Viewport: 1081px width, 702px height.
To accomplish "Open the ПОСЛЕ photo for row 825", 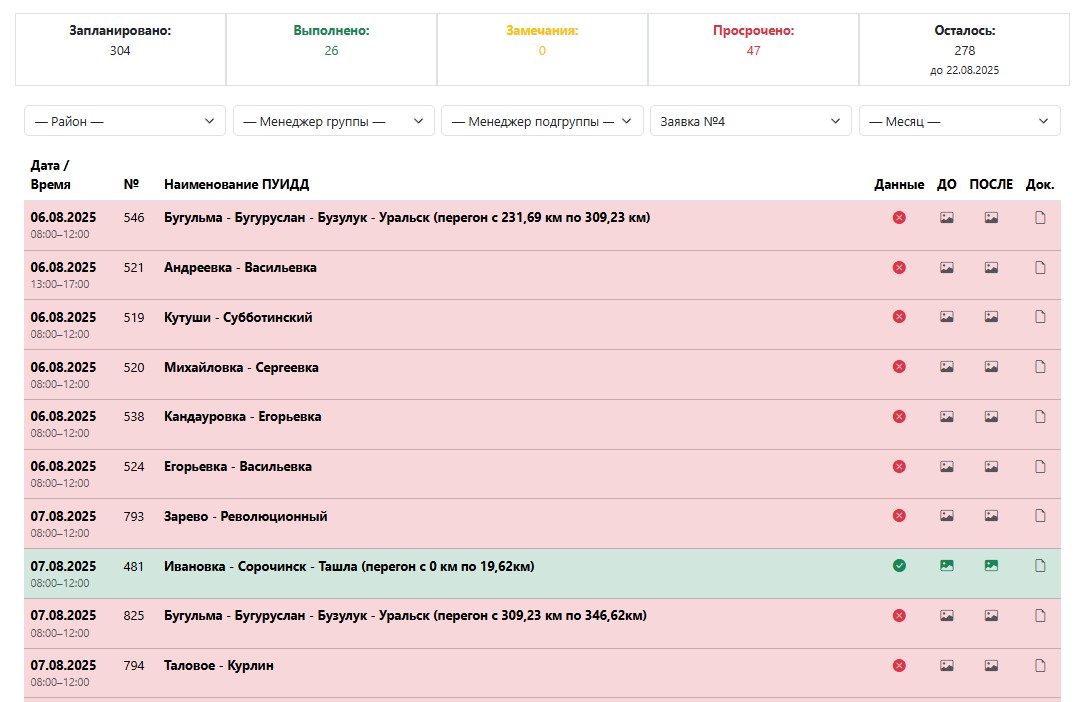I will click(991, 616).
